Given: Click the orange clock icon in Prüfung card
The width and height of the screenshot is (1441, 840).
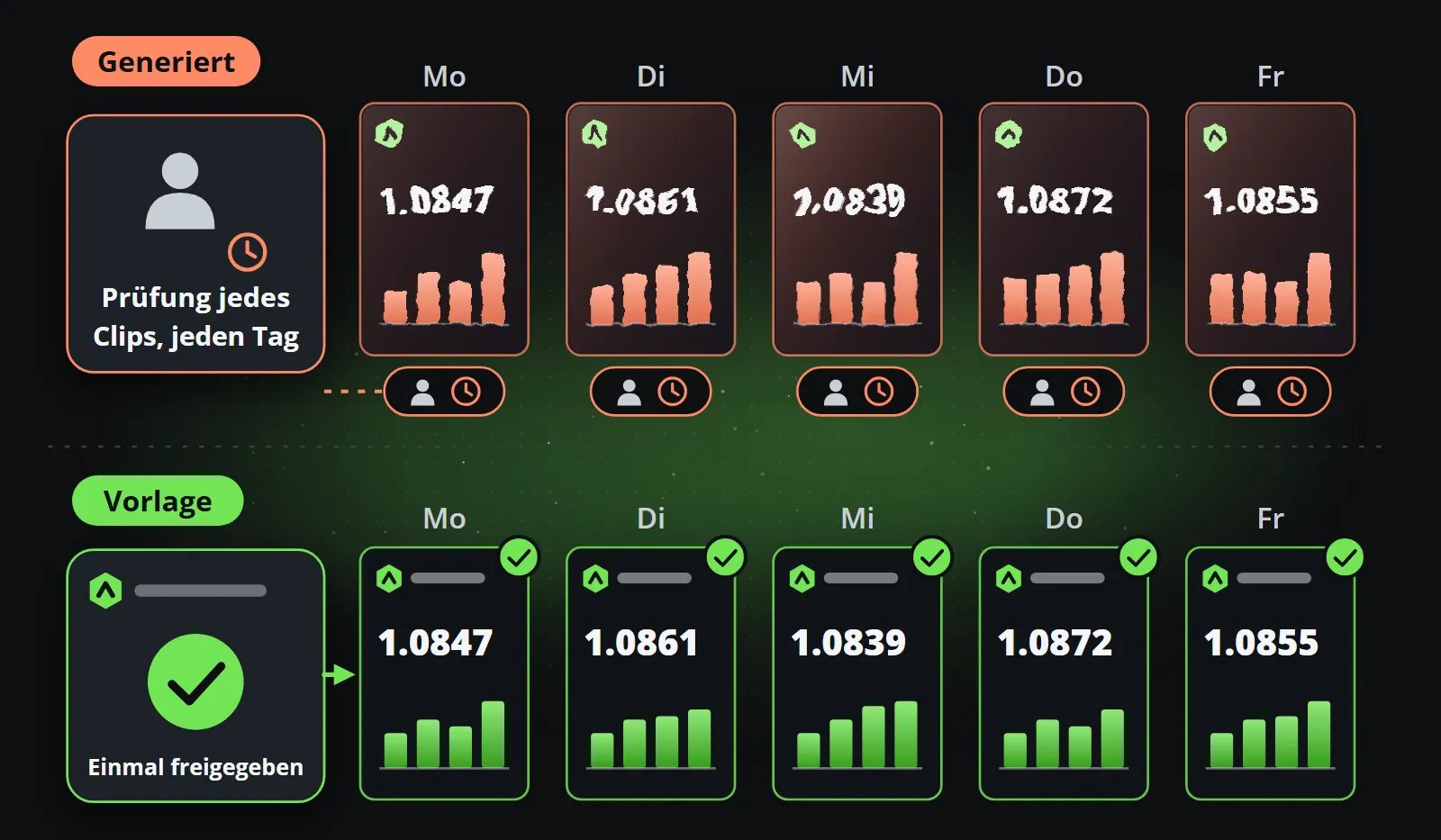Looking at the screenshot, I should [248, 252].
